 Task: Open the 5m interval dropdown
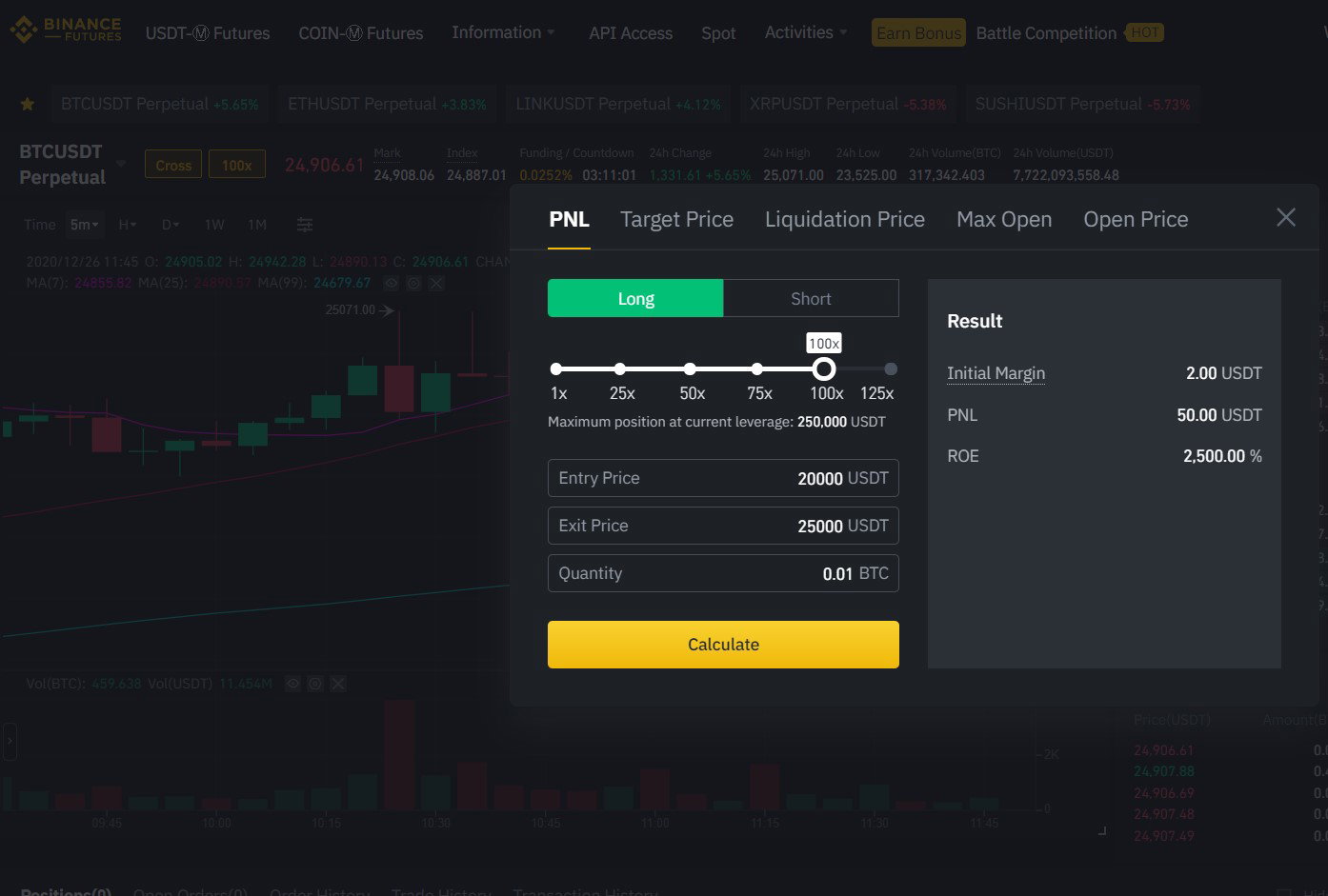tap(84, 225)
